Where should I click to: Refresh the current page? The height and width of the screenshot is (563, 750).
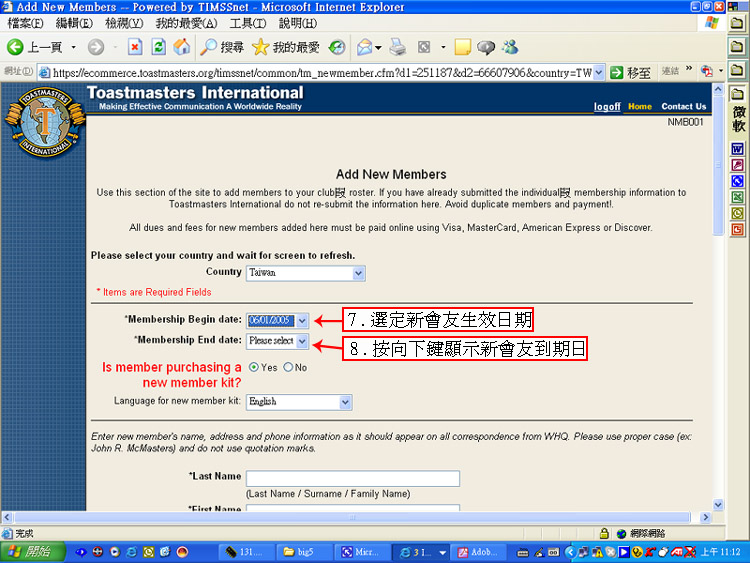coord(158,47)
